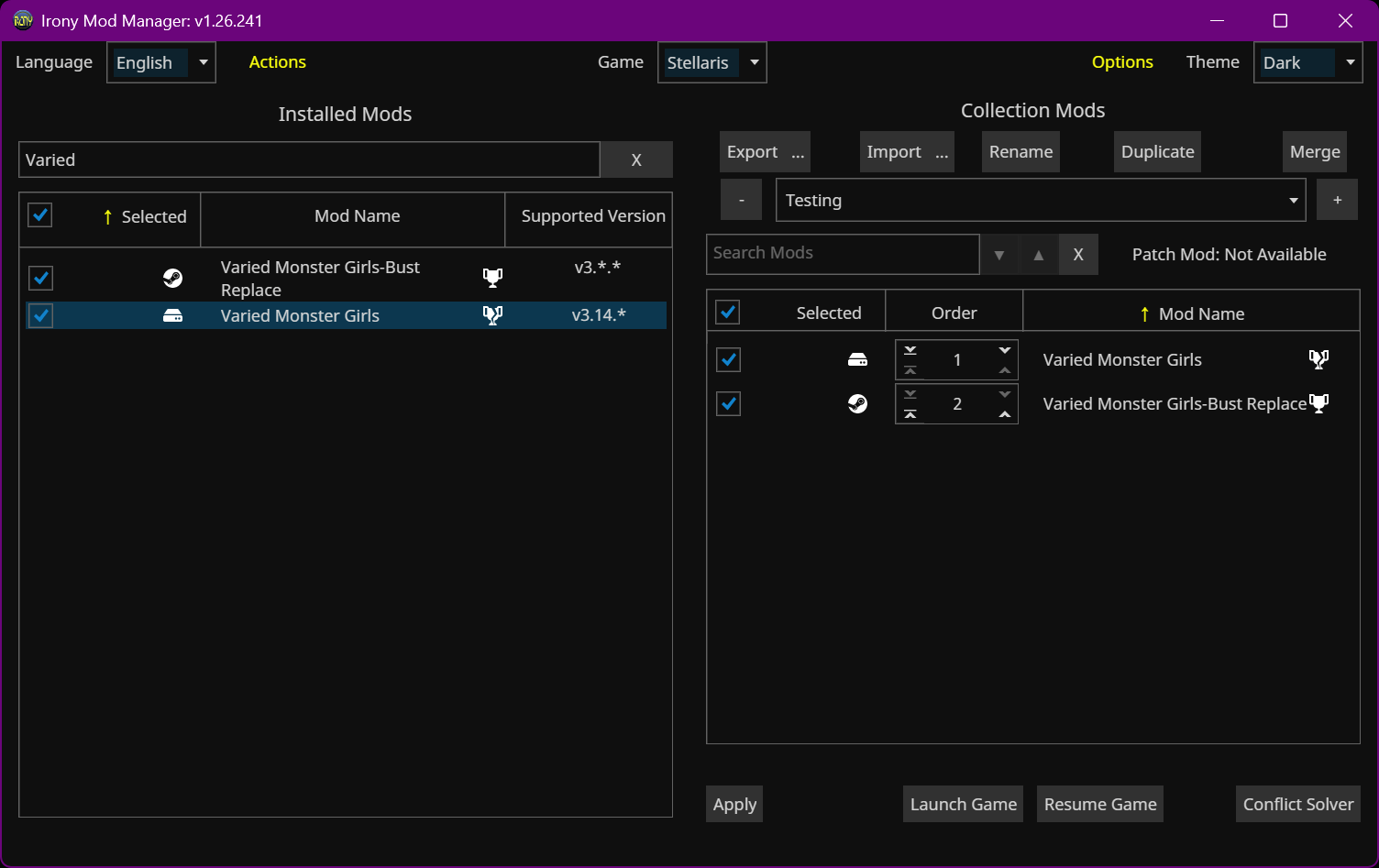Jump to next search result with down triangle
Viewport: 1379px width, 868px height.
(x=999, y=255)
